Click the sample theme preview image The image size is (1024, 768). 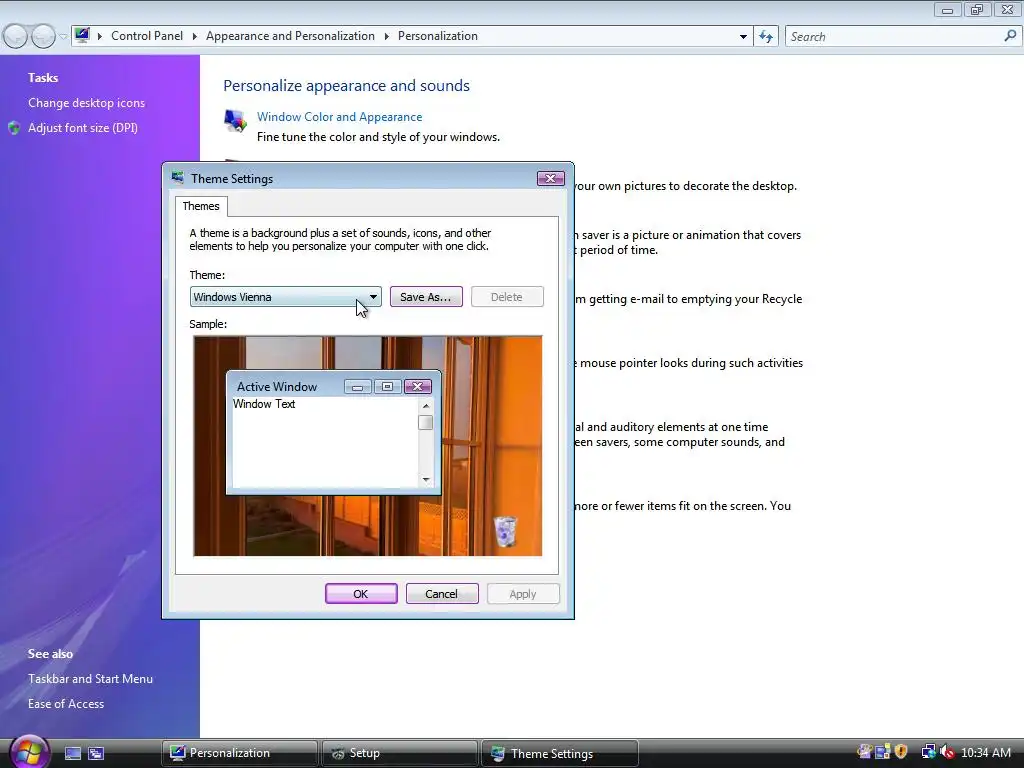click(368, 446)
